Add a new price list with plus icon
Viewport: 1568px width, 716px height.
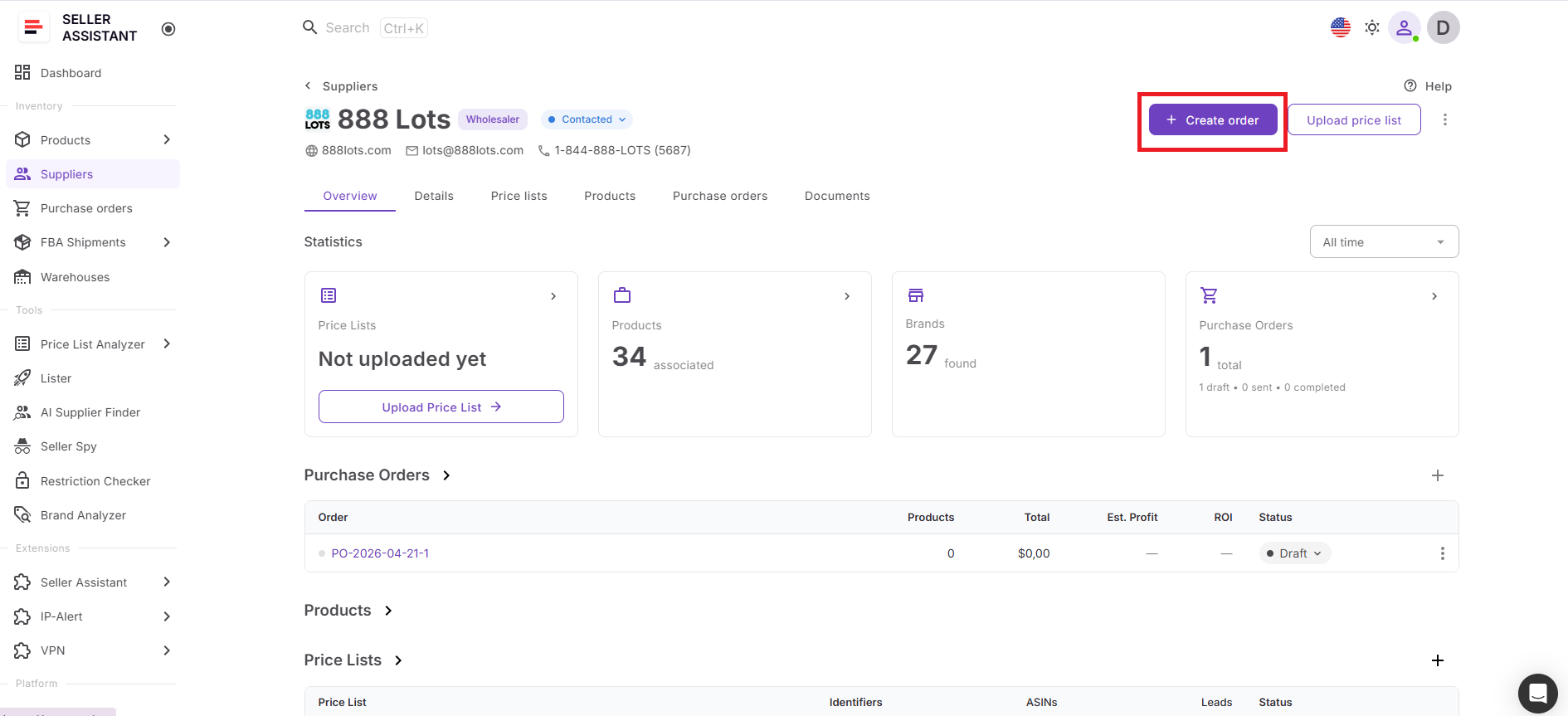click(1438, 660)
